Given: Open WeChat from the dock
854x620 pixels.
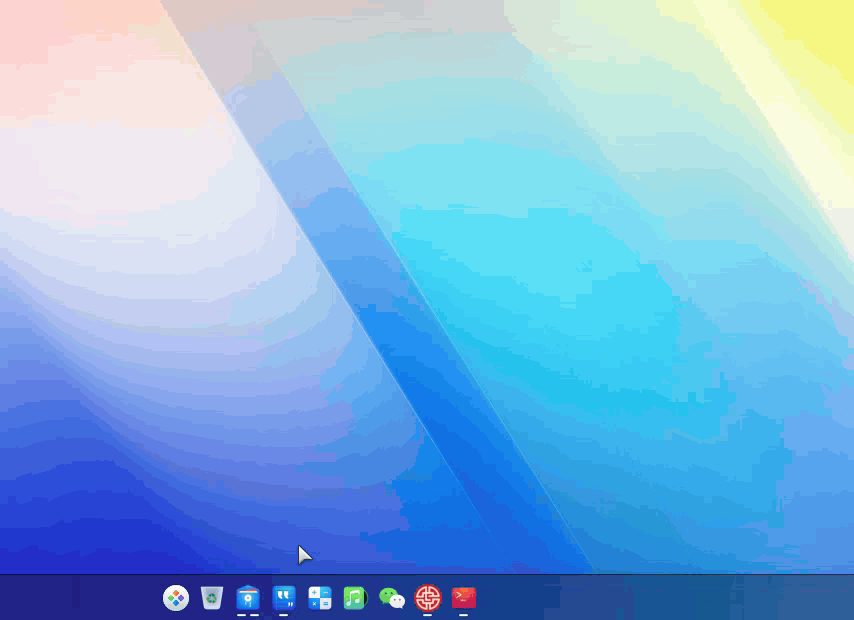Looking at the screenshot, I should coord(392,598).
